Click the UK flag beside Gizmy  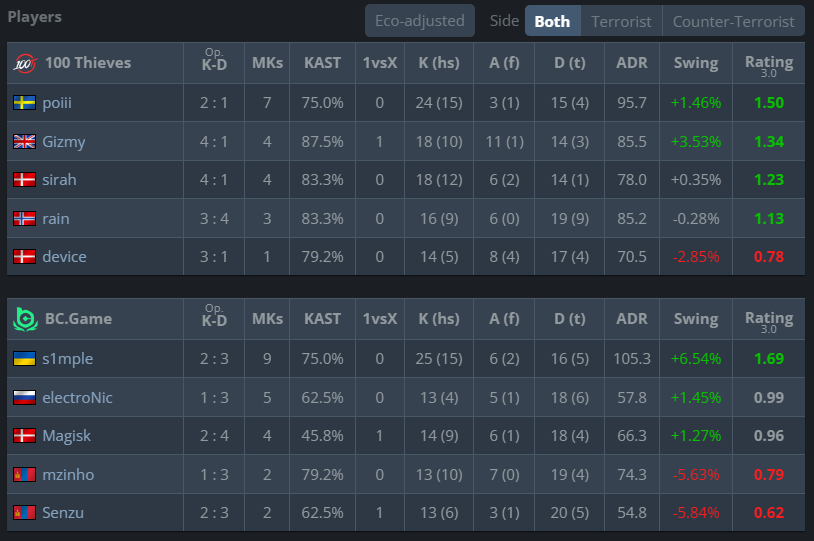click(24, 142)
